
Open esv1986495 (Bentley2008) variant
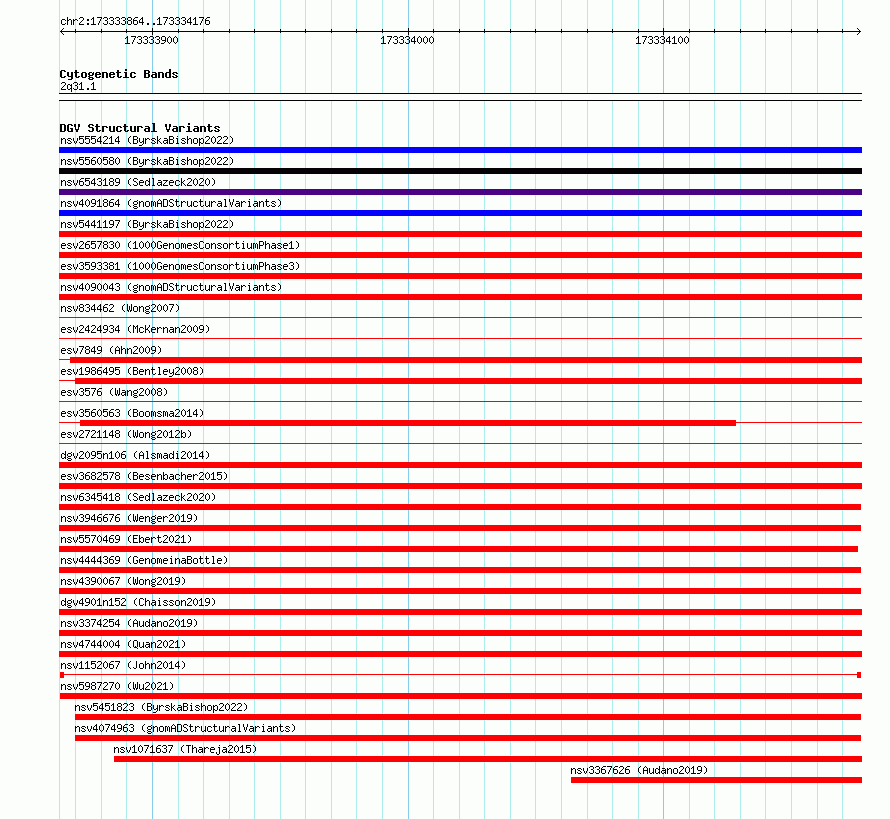point(132,371)
